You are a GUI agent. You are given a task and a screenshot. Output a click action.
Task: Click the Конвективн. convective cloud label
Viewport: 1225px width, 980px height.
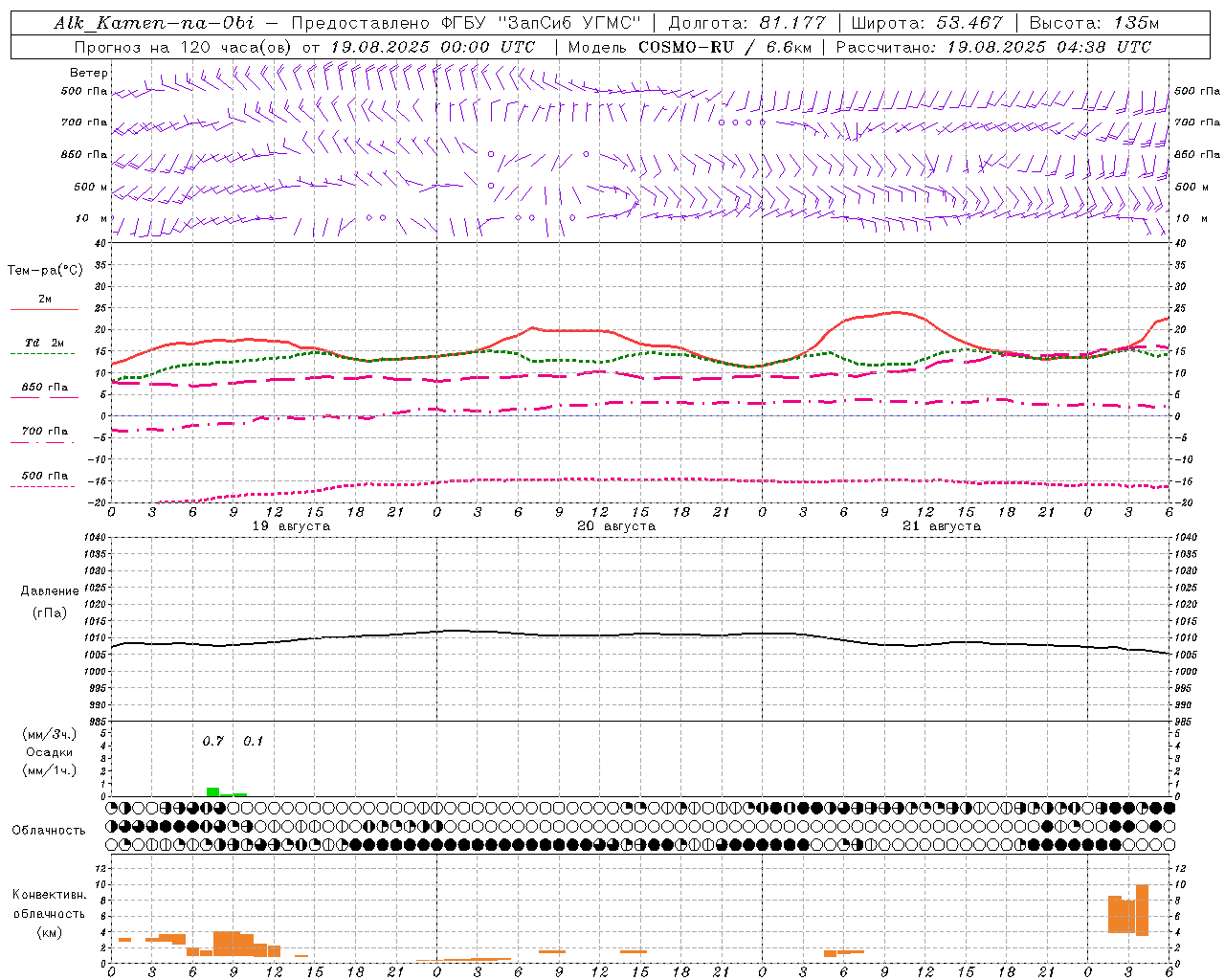(x=49, y=895)
